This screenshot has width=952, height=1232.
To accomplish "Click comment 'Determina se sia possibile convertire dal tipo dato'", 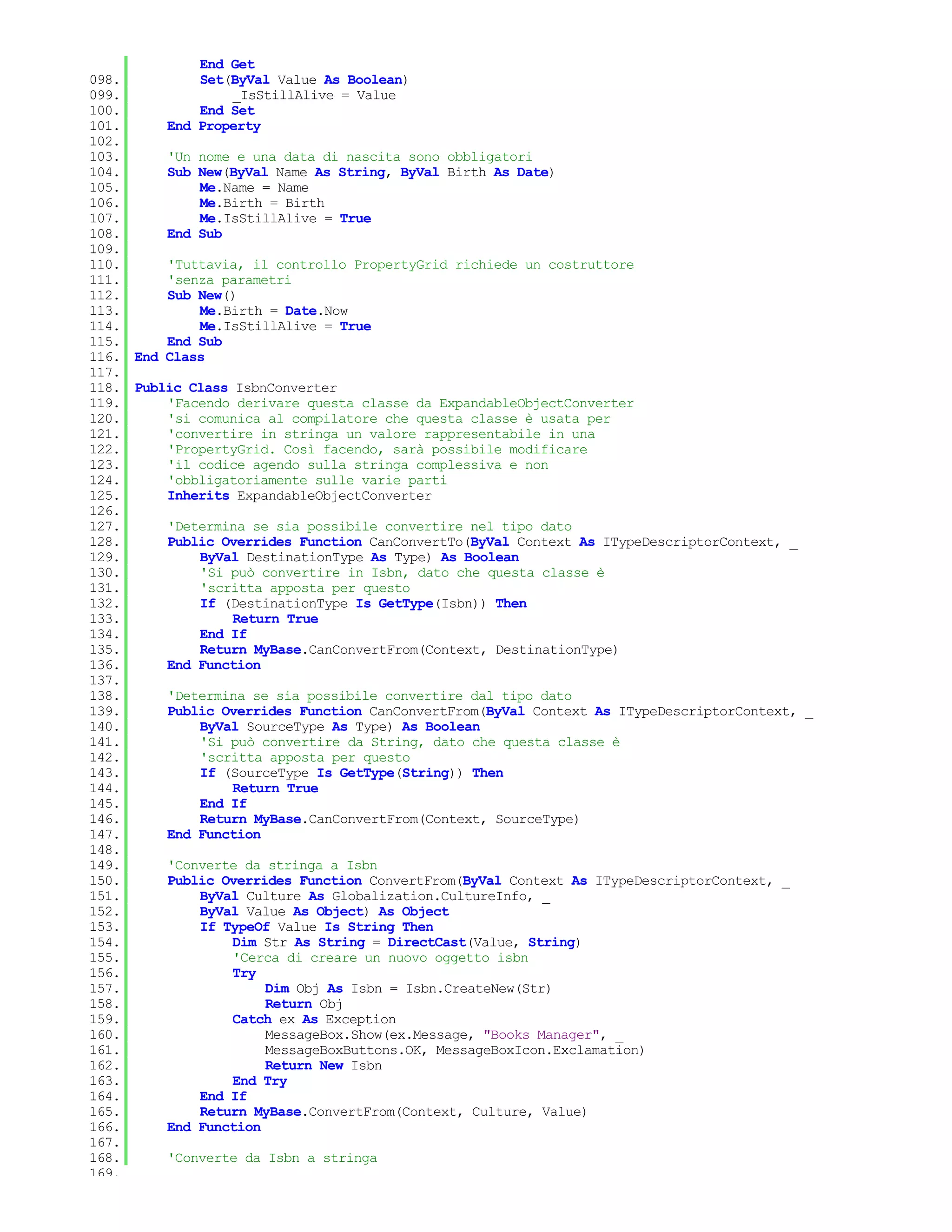I will (x=370, y=696).
